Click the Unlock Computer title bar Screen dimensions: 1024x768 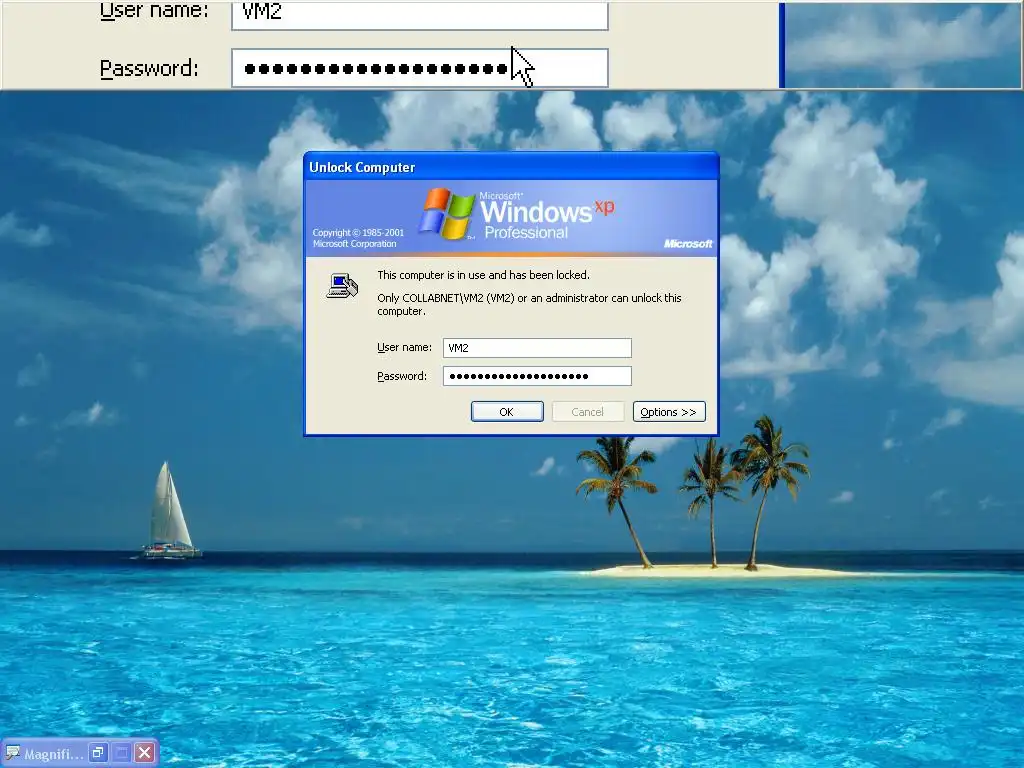click(511, 167)
